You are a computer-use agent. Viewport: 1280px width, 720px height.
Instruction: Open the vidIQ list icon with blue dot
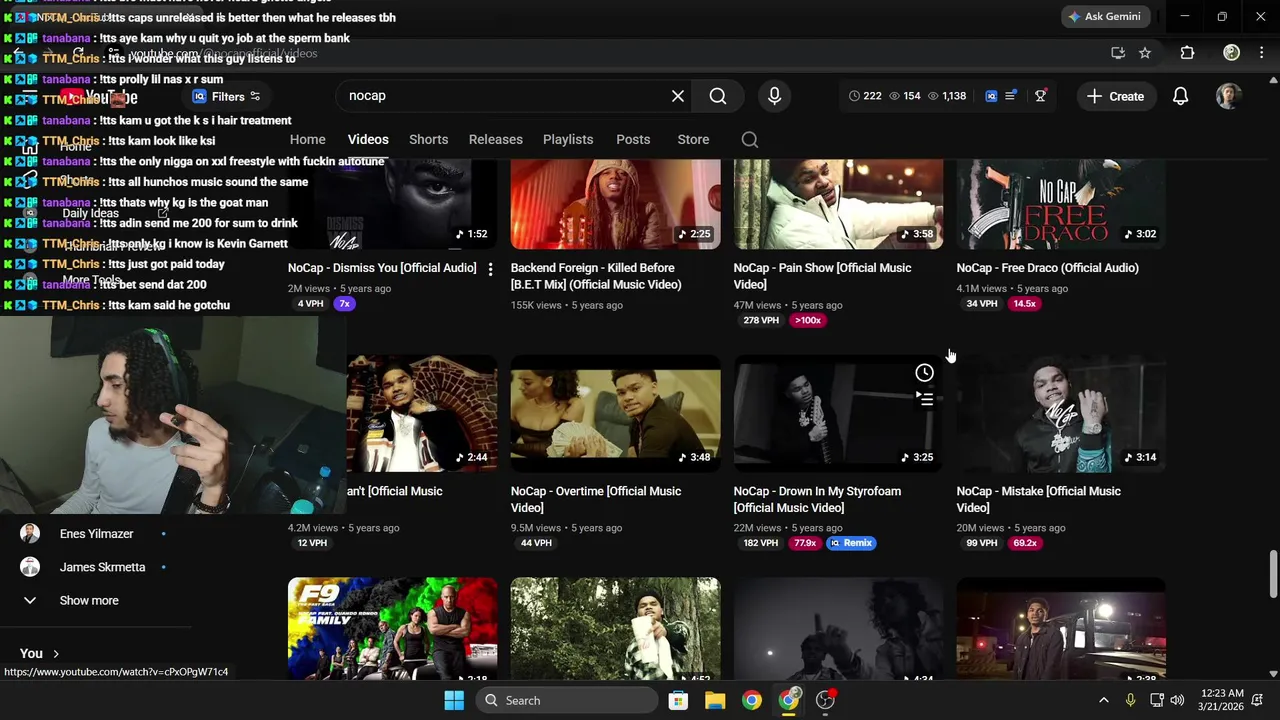(x=1011, y=96)
